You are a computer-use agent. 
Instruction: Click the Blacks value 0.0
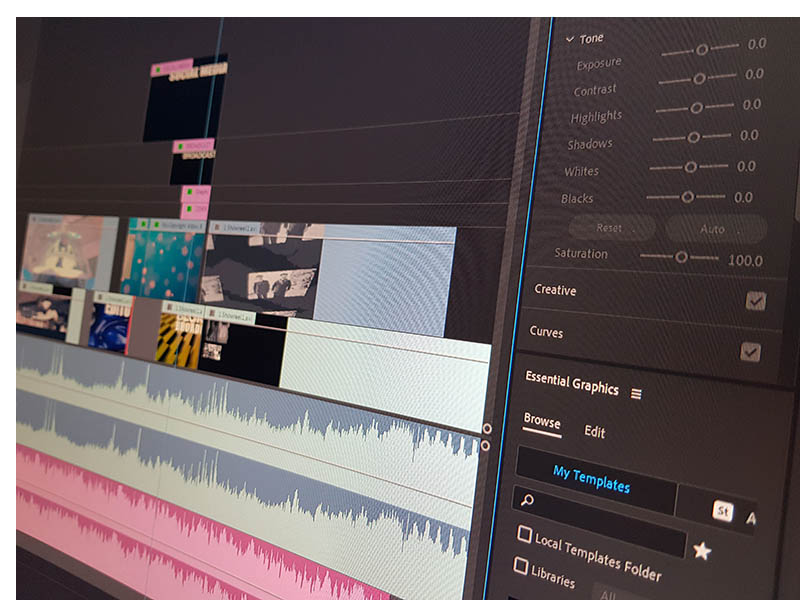[x=743, y=197]
